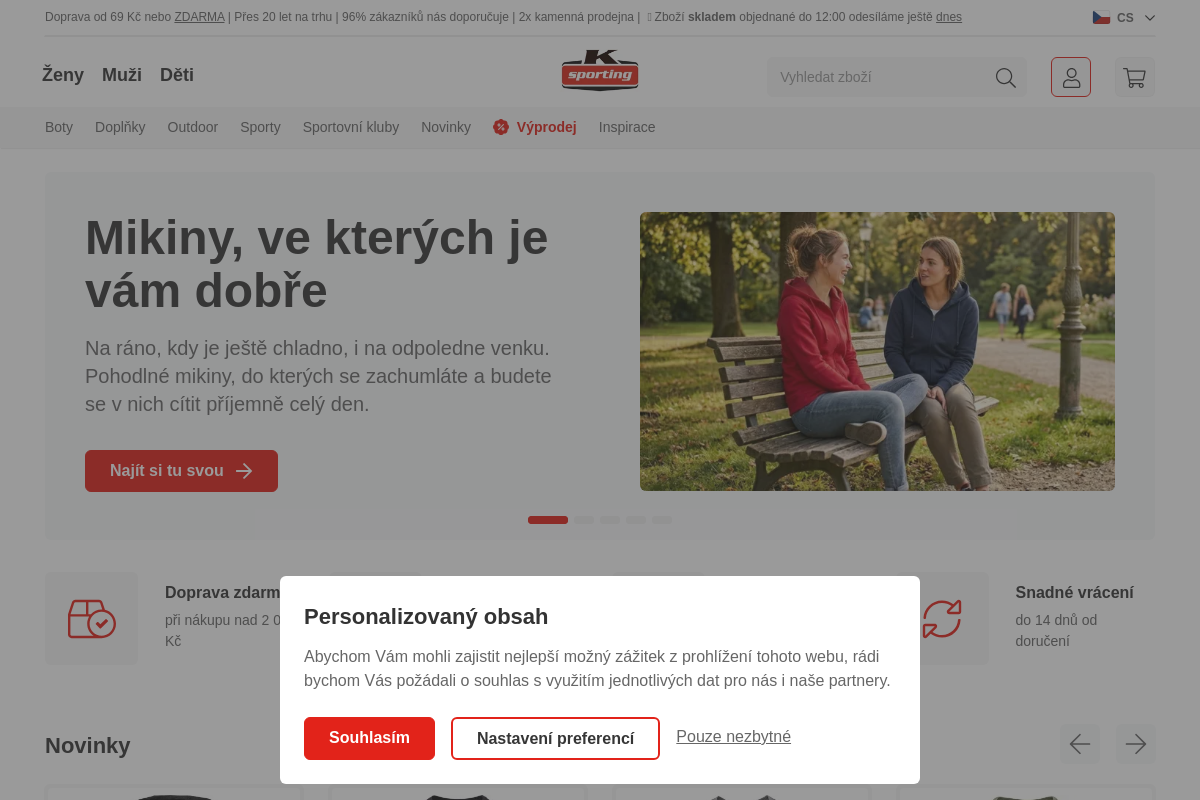The image size is (1200, 800).
Task: Click the Vyhledat zboží search field
Action: tap(880, 77)
